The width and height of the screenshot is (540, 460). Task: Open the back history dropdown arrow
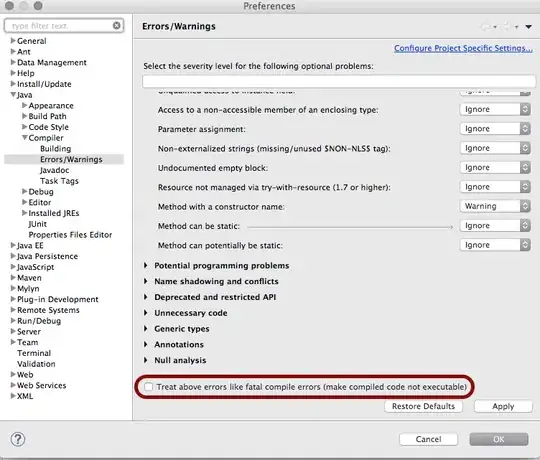(495, 27)
